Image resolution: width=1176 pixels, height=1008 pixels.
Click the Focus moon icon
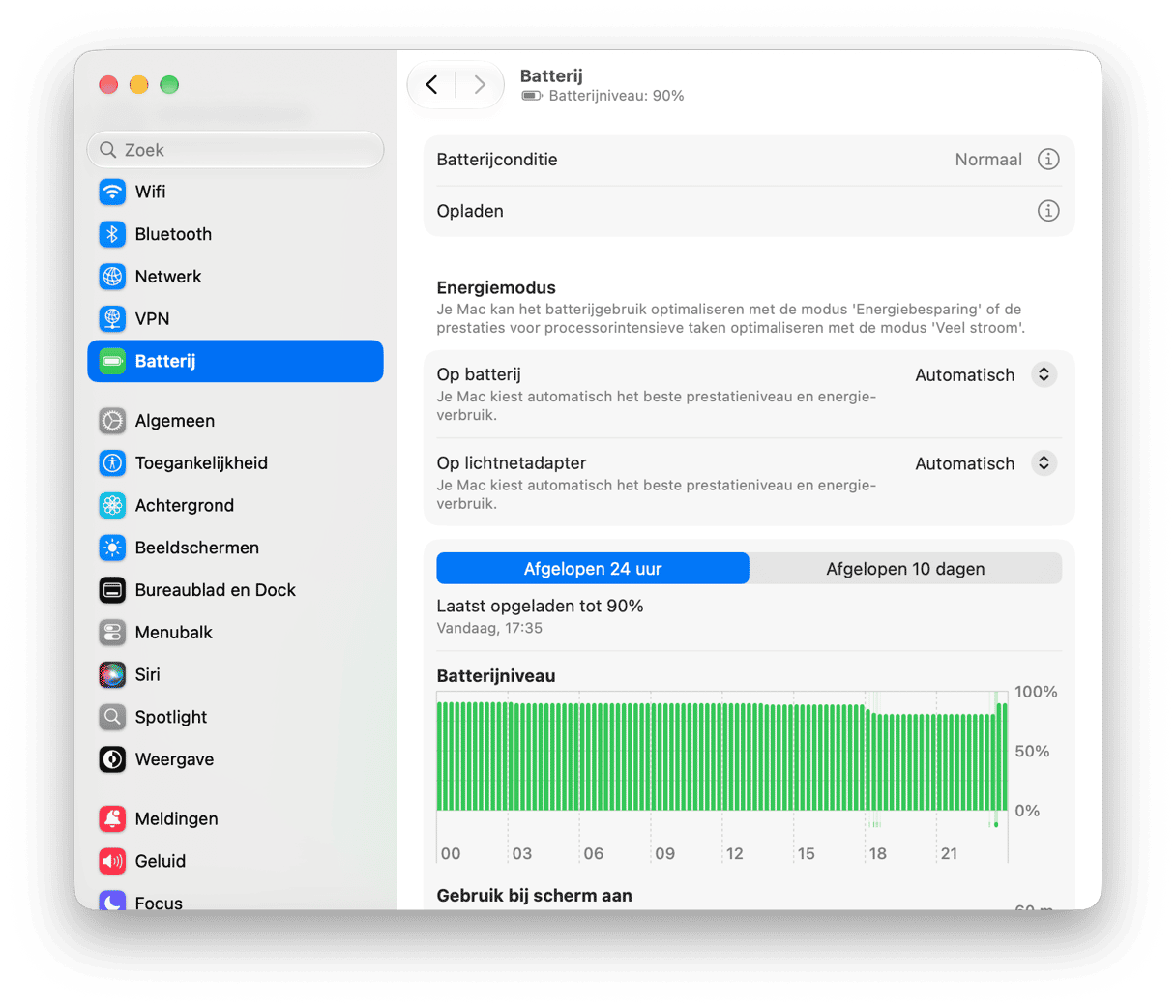point(112,901)
